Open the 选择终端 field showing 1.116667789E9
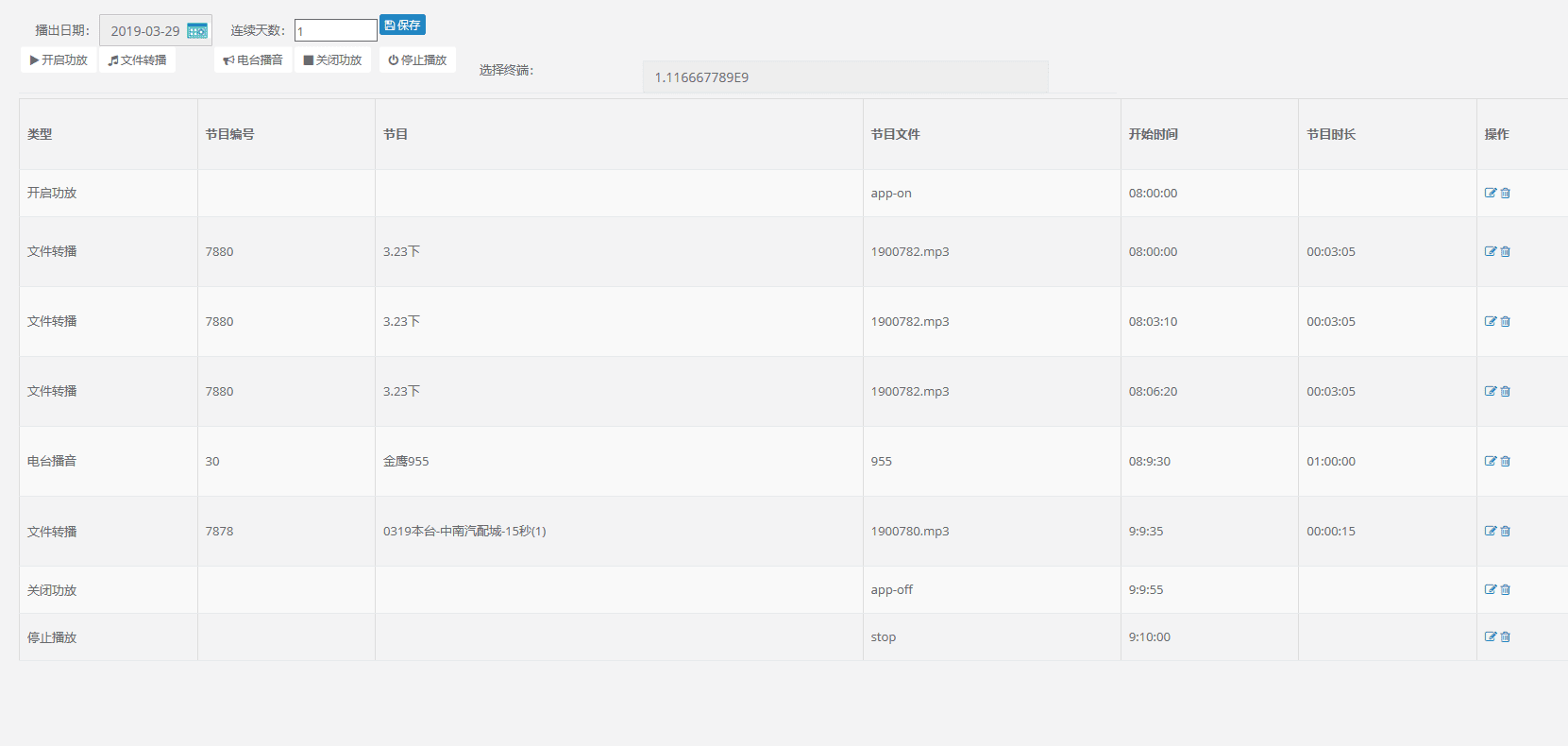 click(x=846, y=77)
